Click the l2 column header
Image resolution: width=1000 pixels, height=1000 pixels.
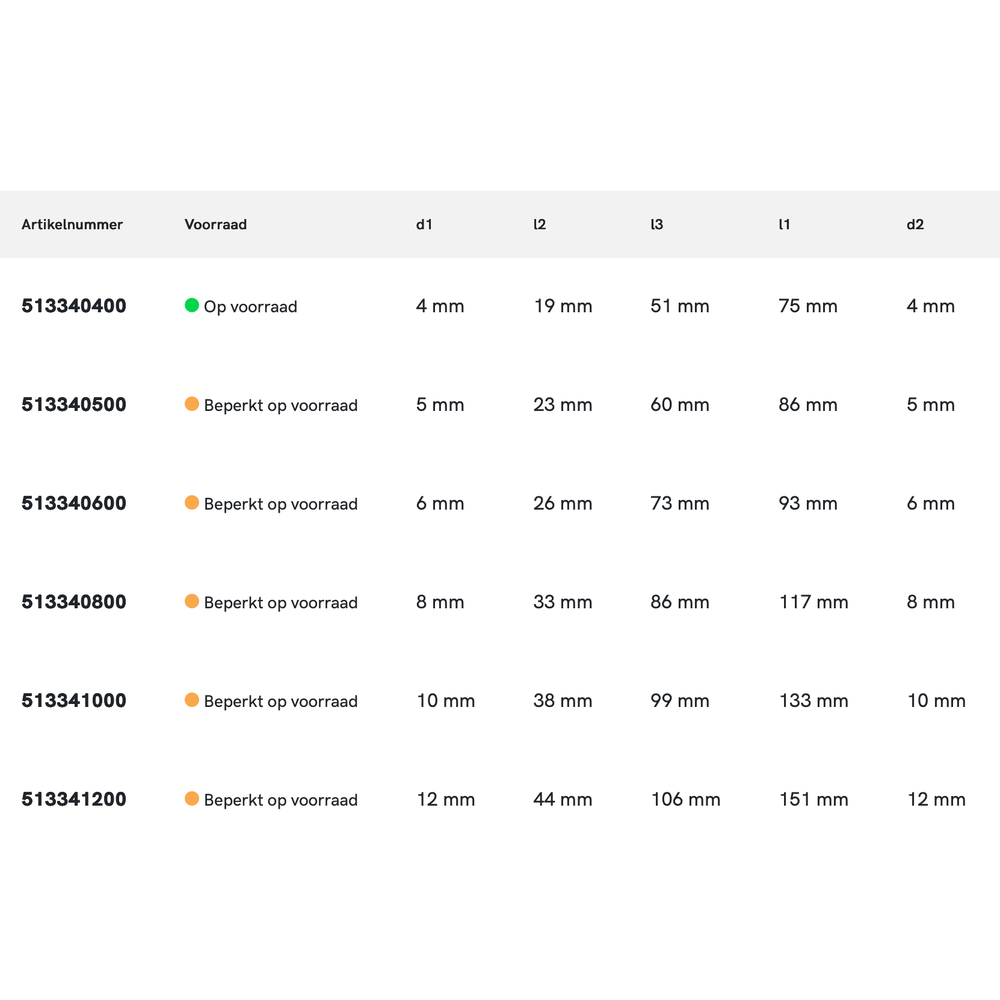(x=540, y=225)
